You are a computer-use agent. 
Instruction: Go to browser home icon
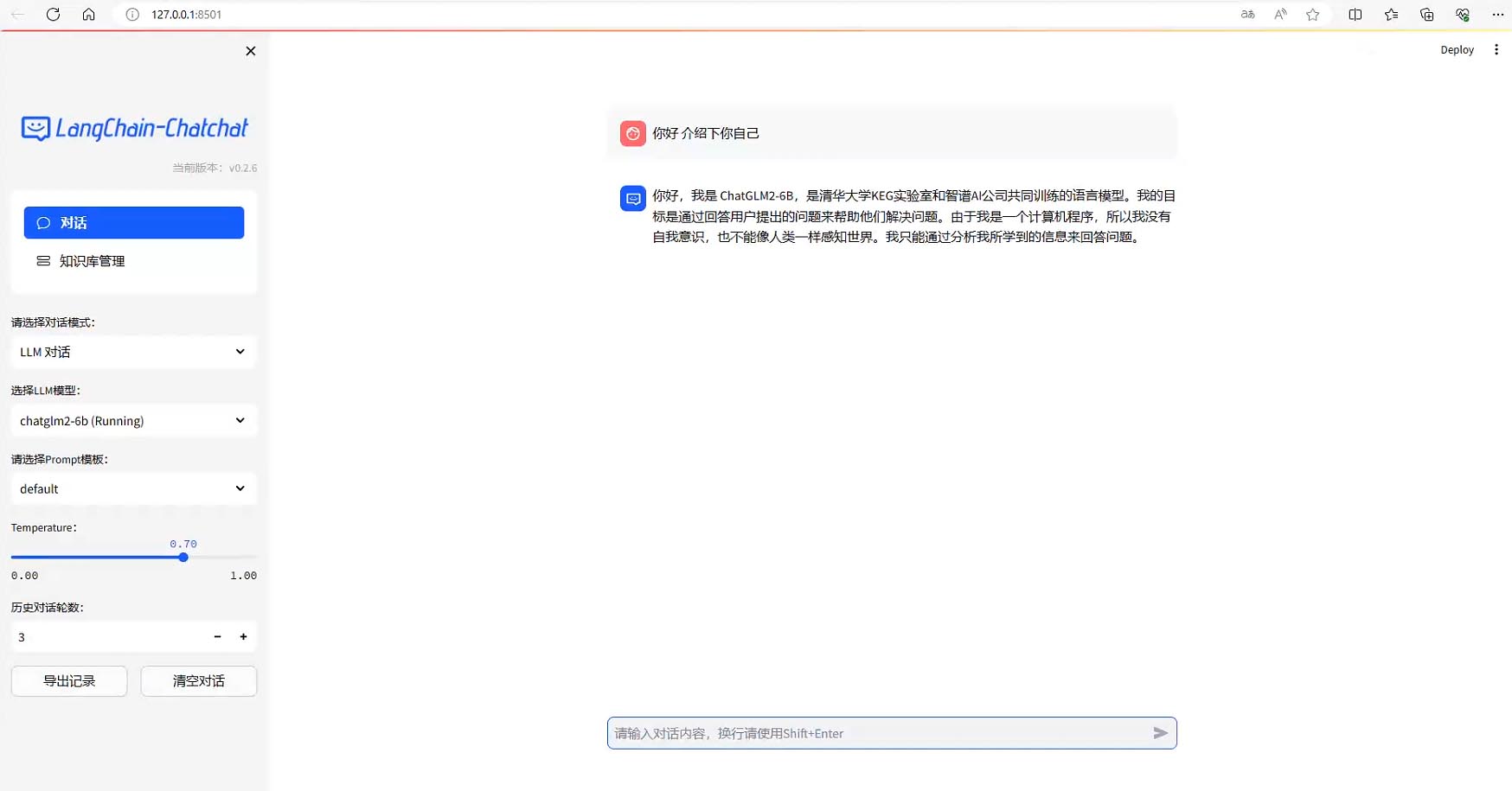[88, 15]
